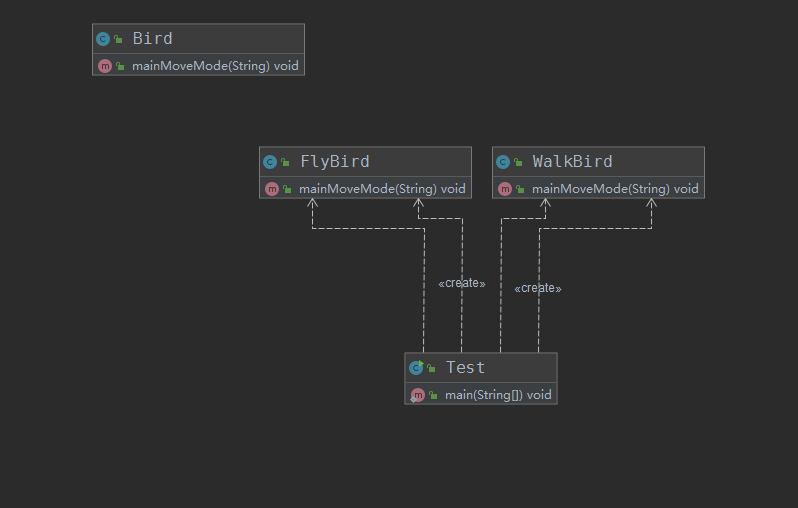The image size is (798, 508).
Task: Select the FlyBird class name
Action: (335, 162)
